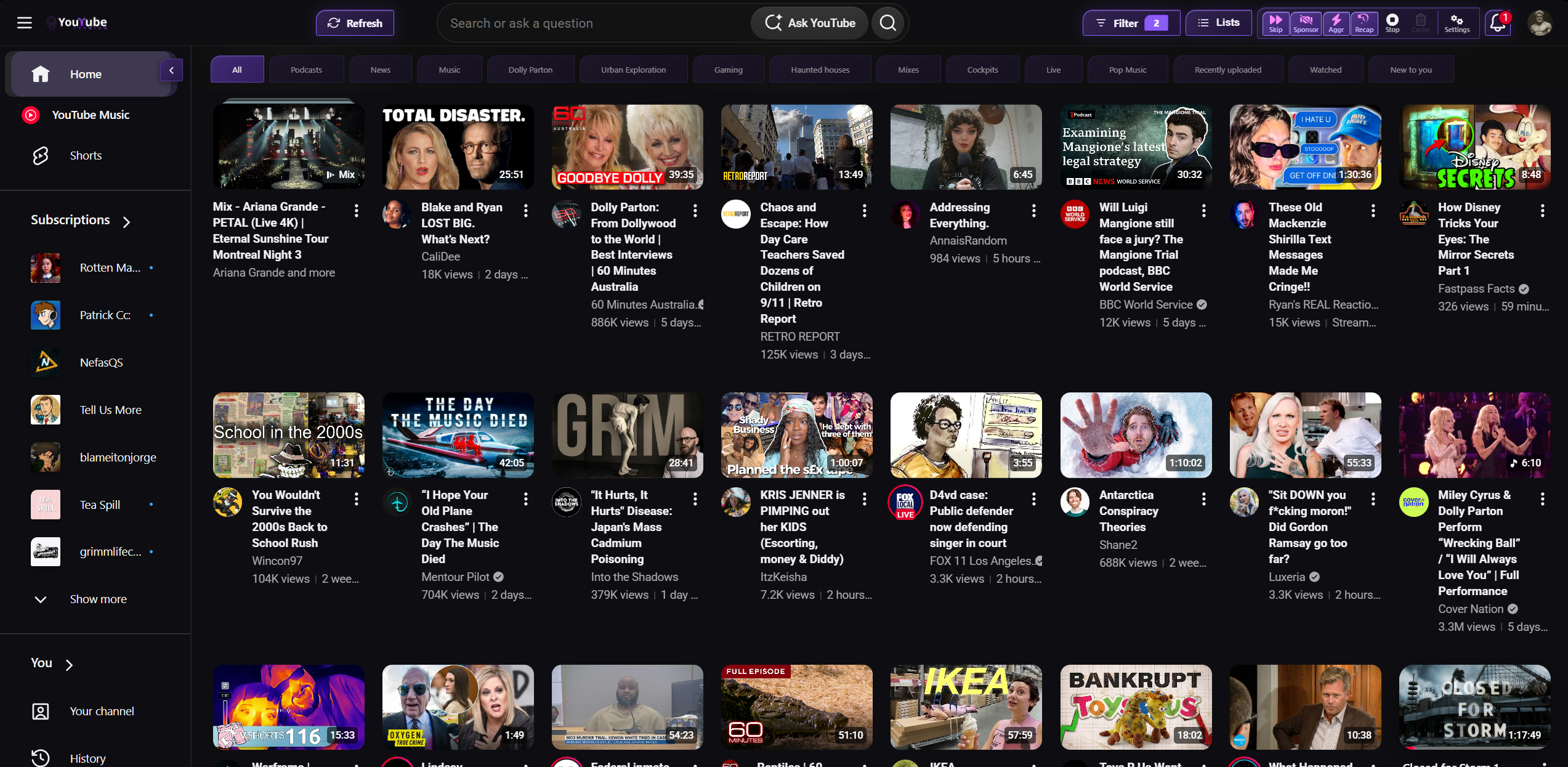This screenshot has width=1568, height=767.
Task: Open the account avatar menu
Action: click(1540, 23)
